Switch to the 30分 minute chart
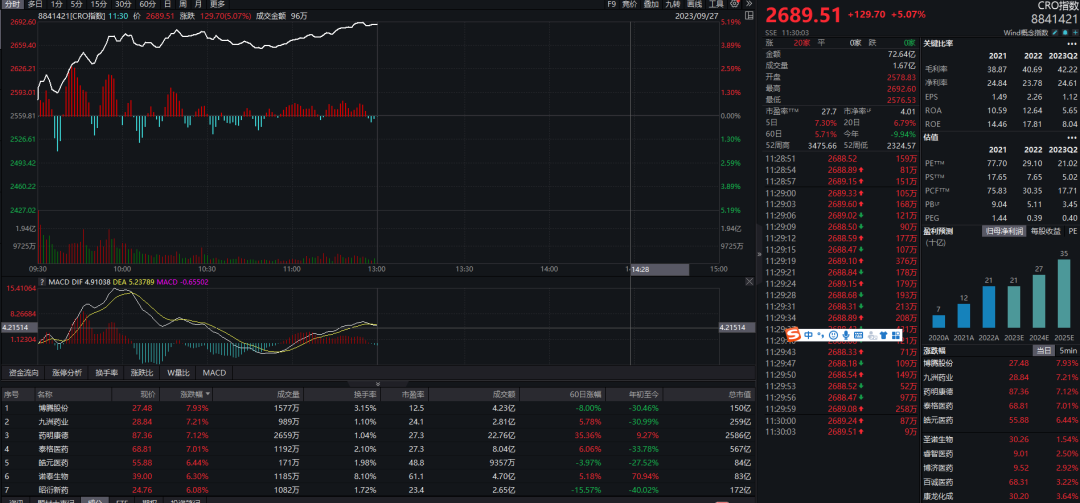1080x503 pixels. (123, 4)
